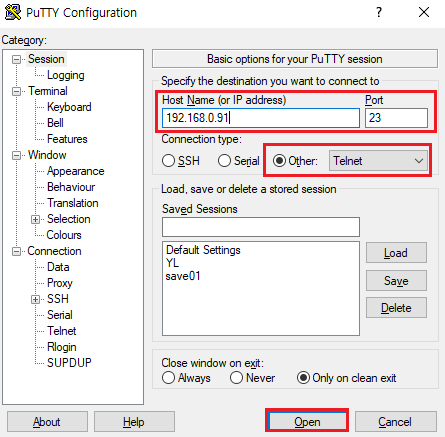Open SSH settings under Connection
Screen dimensions: 445x437
pyautogui.click(x=58, y=299)
